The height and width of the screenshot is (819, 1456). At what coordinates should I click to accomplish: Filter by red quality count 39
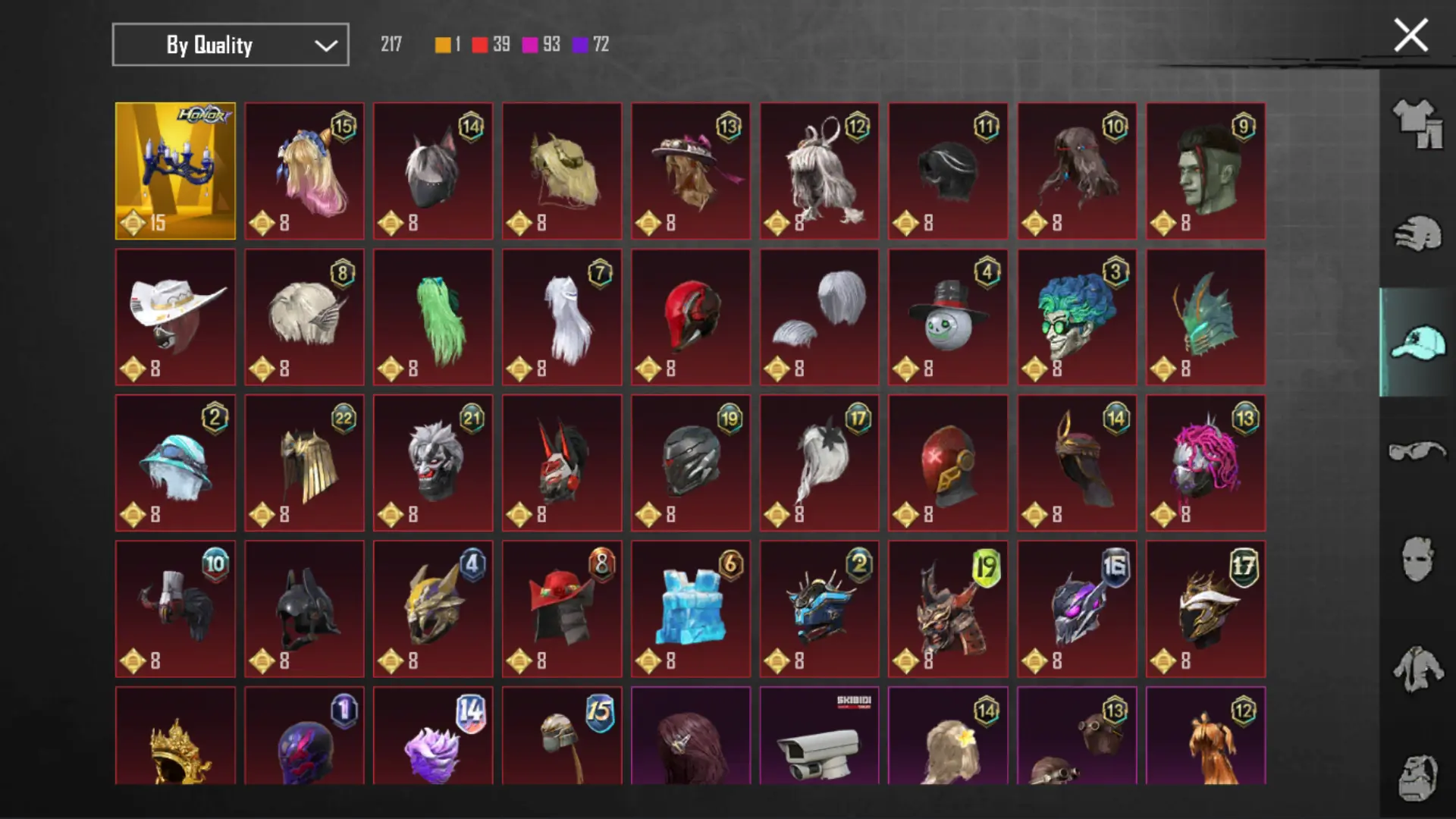click(x=491, y=45)
